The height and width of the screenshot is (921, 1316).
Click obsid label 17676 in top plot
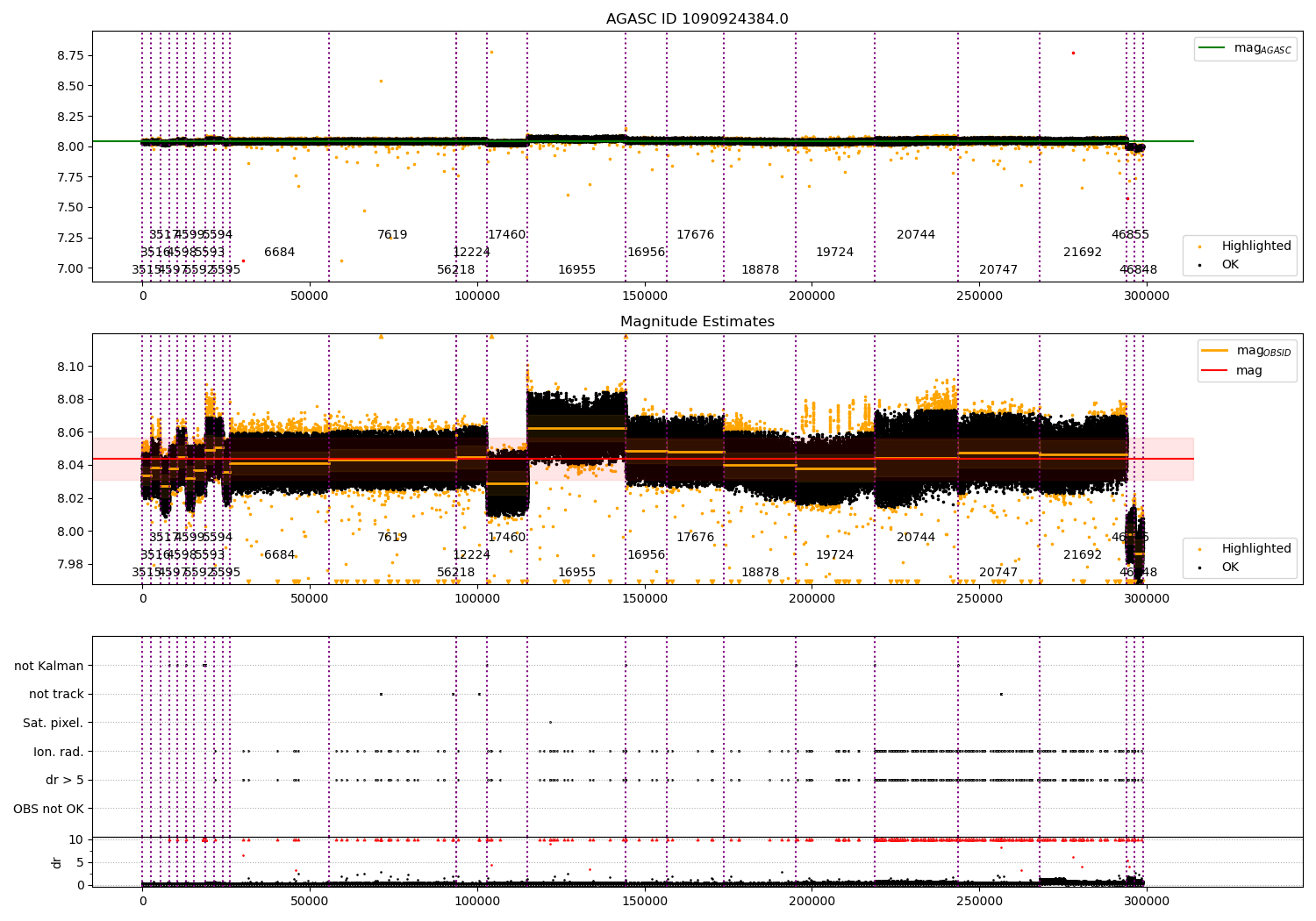click(695, 235)
